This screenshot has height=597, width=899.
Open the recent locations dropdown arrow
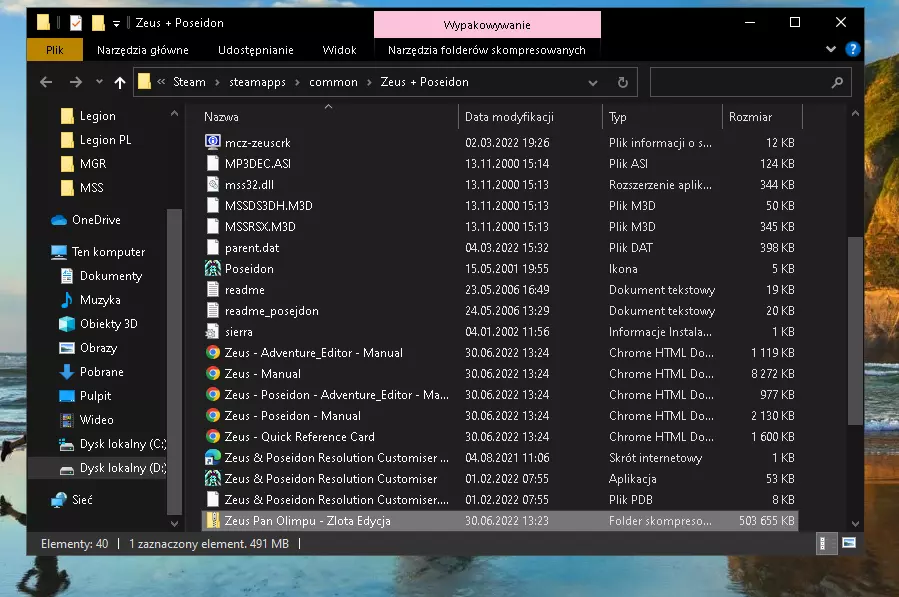[98, 82]
